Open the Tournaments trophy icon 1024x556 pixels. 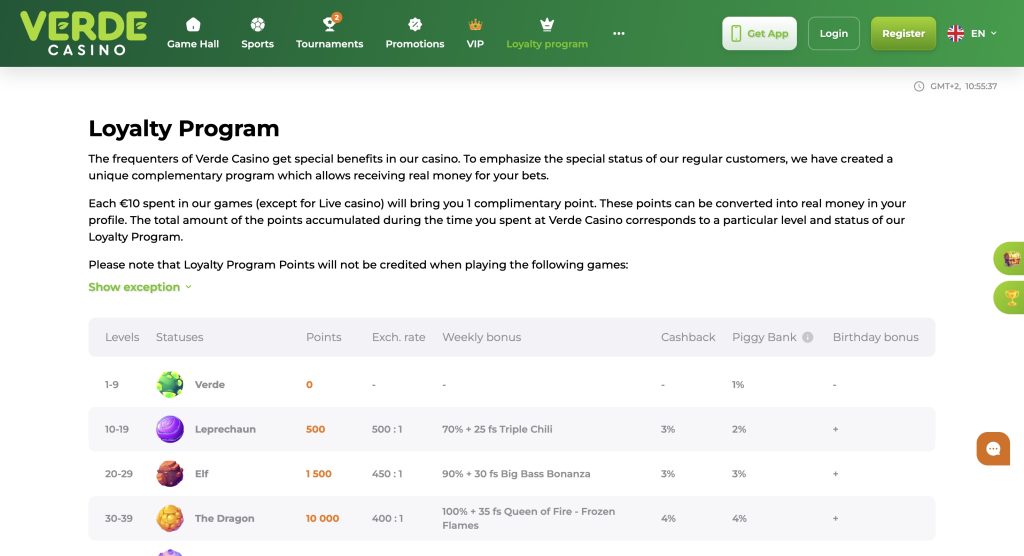coord(329,25)
